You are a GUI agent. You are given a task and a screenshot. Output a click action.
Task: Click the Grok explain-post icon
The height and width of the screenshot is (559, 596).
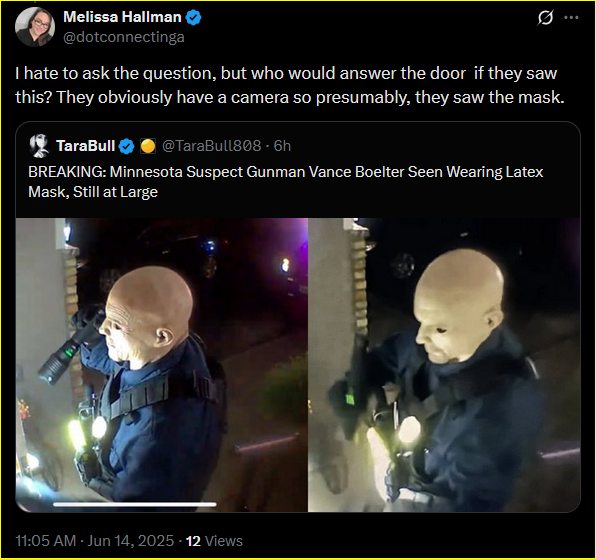coord(545,17)
